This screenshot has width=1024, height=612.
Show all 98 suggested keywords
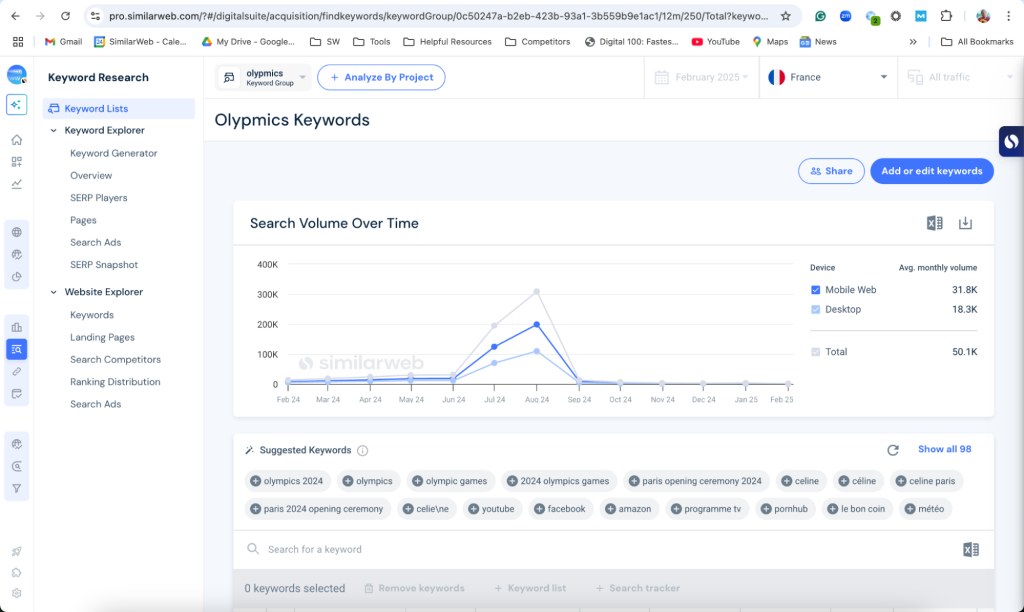(944, 449)
